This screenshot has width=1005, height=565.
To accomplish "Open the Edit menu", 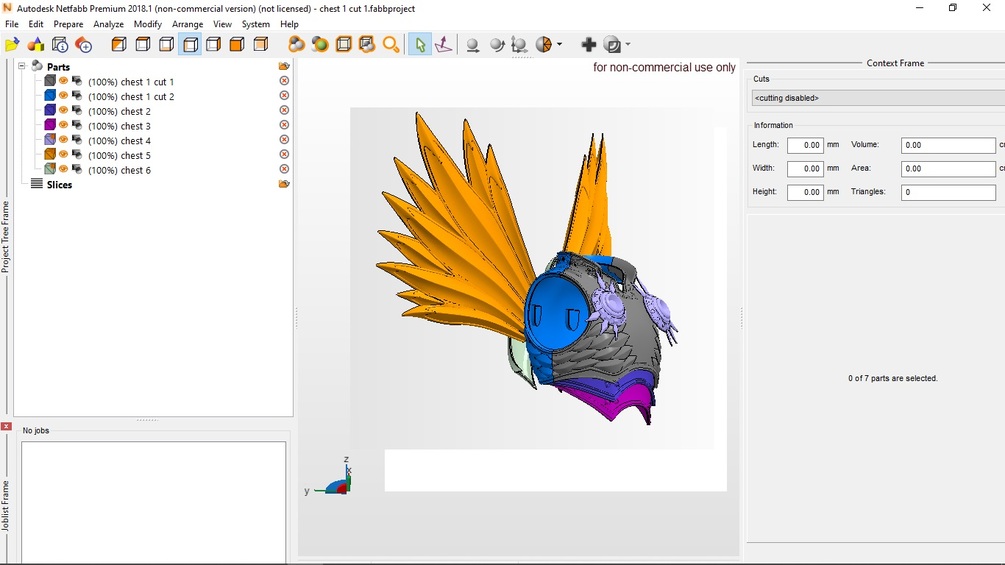I will 36,24.
